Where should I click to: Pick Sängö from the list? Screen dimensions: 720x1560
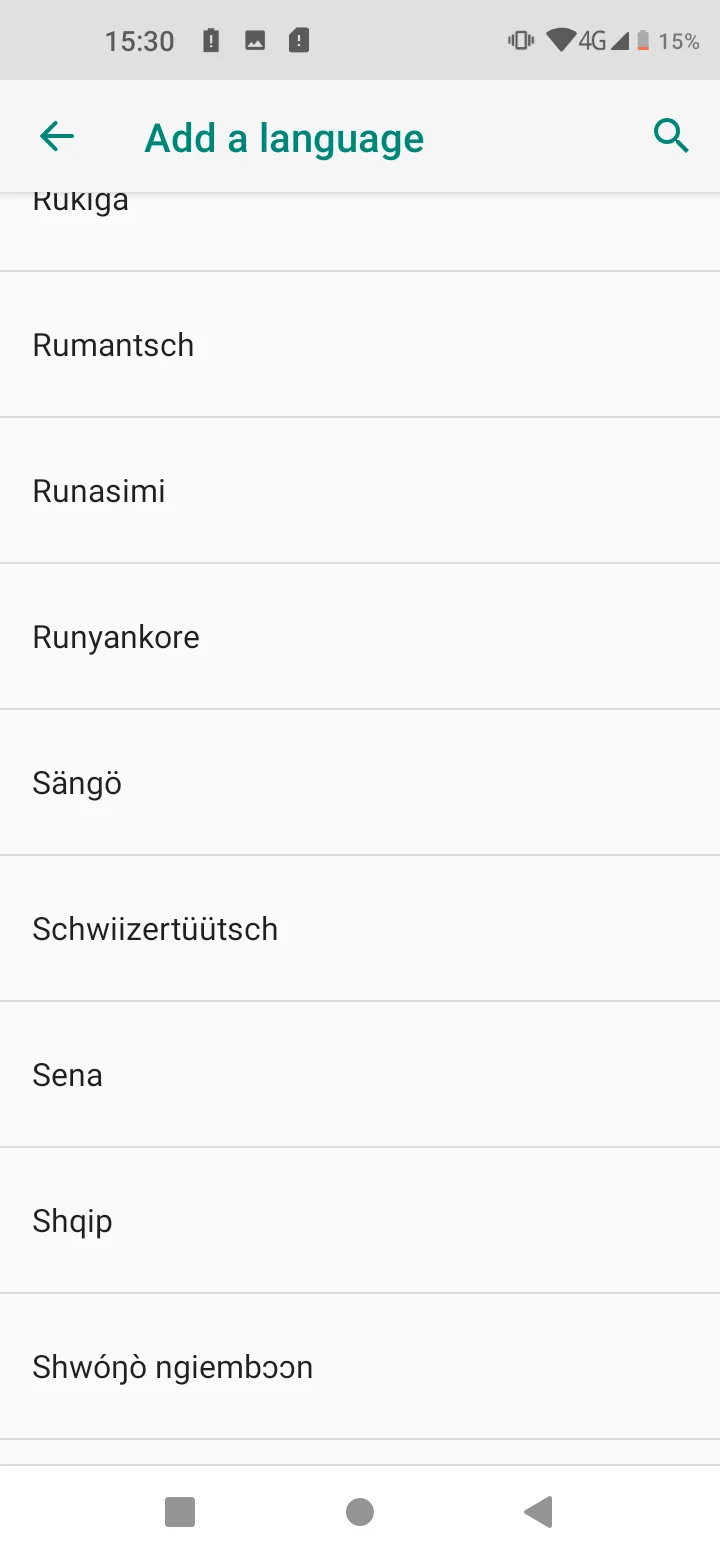360,782
